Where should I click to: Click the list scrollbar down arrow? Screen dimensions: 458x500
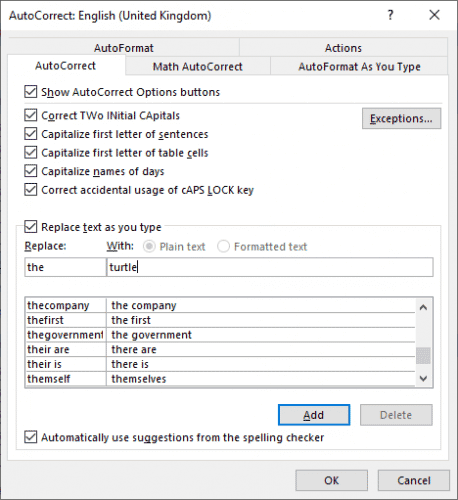(423, 378)
